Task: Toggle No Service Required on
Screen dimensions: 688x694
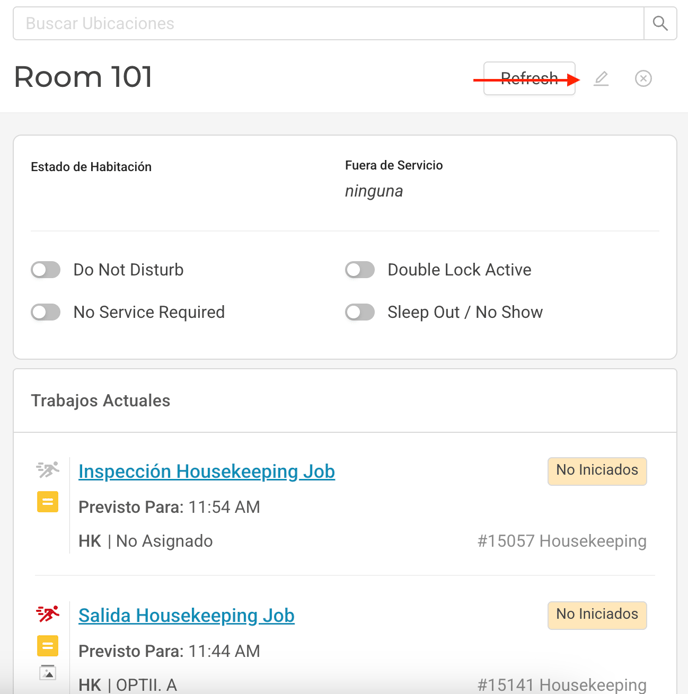Action: tap(46, 312)
